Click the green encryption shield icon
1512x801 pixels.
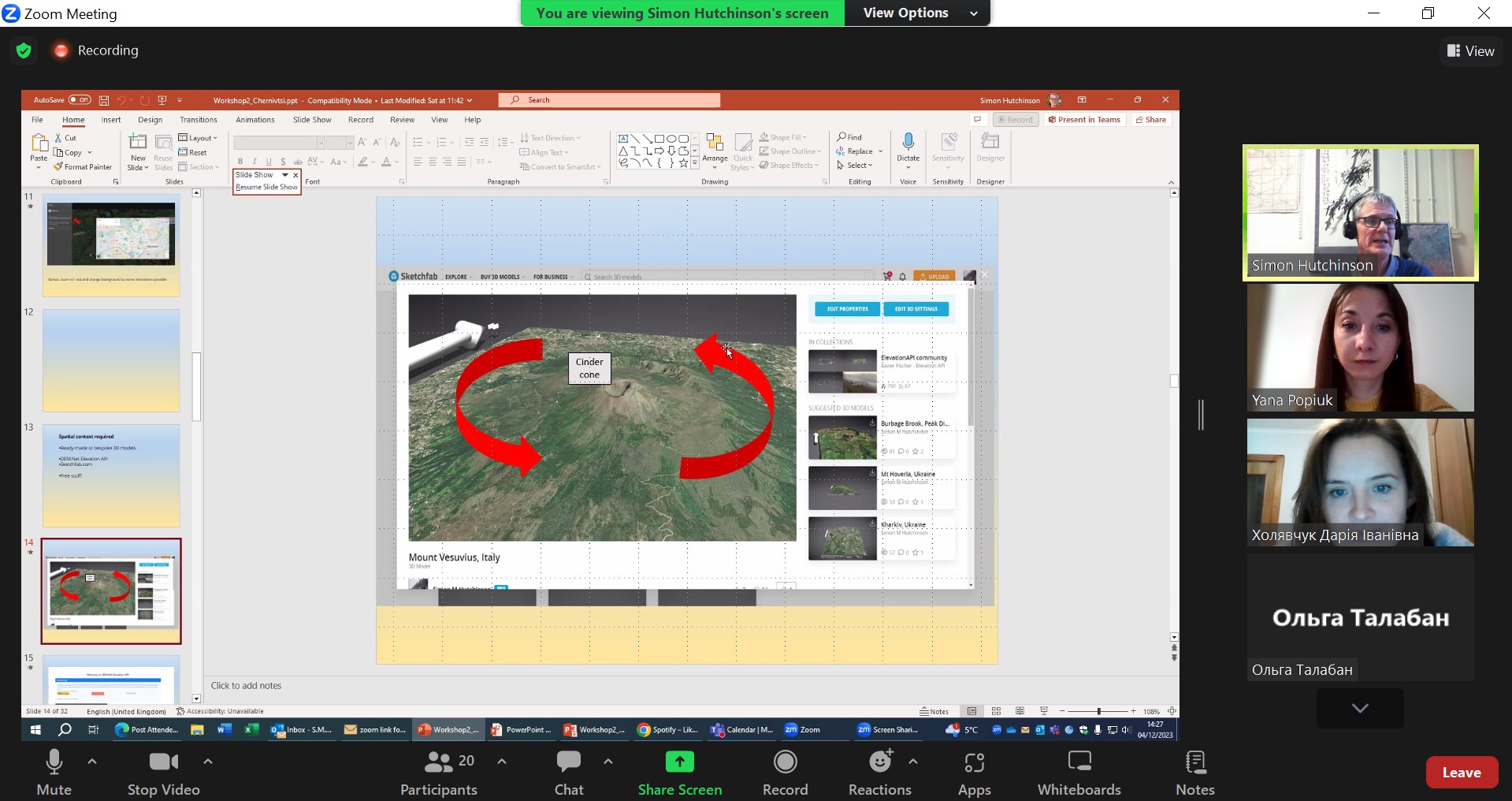pos(24,51)
